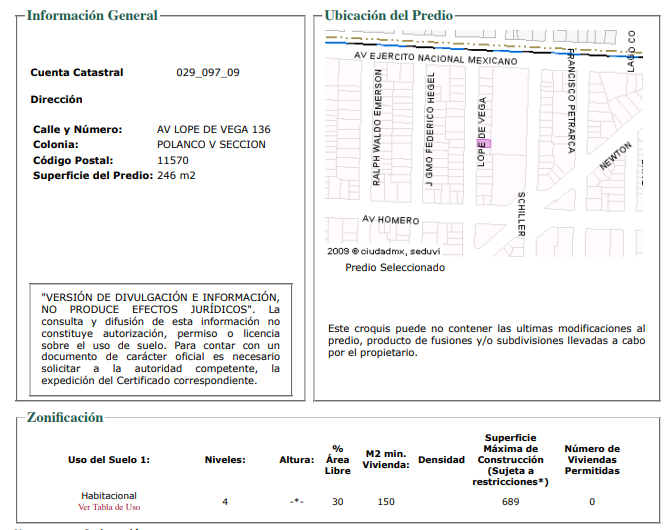The width and height of the screenshot is (671, 530).
Task: Select the cadastral account number 029_097_09
Action: [x=208, y=72]
